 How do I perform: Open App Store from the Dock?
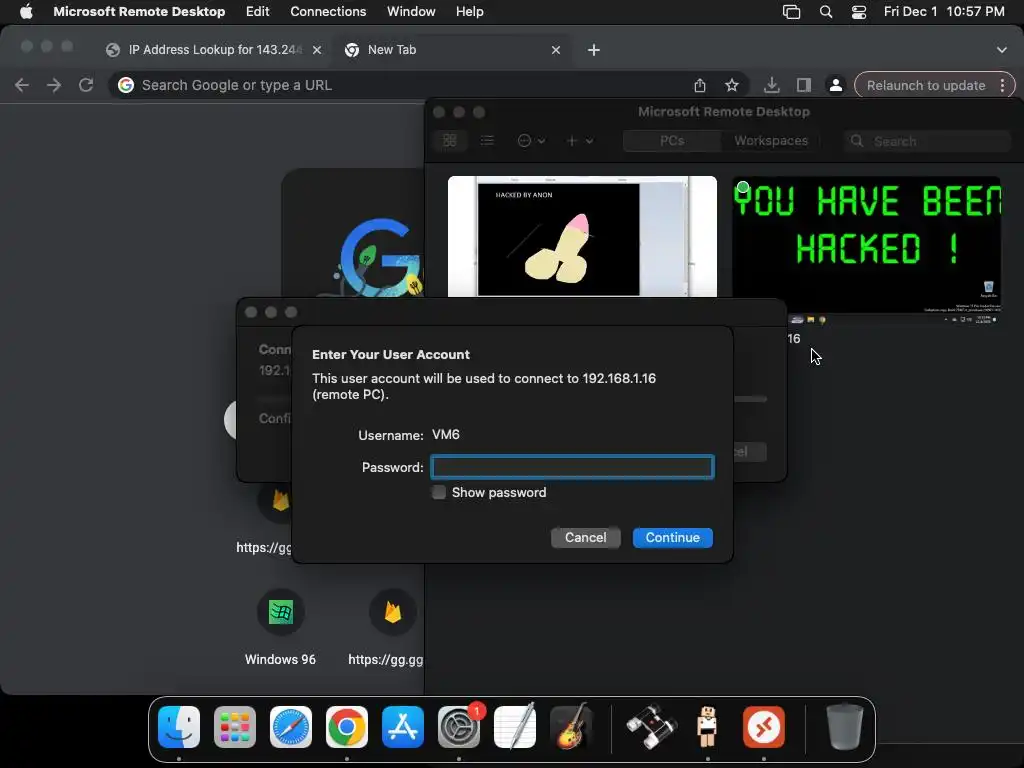(x=403, y=727)
